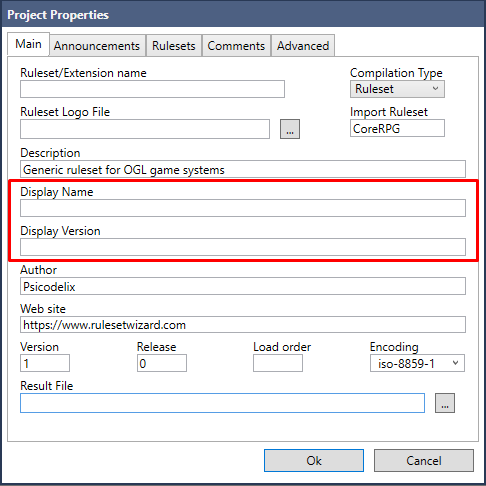Focus the Display Name field
The height and width of the screenshot is (486, 486).
(x=243, y=208)
